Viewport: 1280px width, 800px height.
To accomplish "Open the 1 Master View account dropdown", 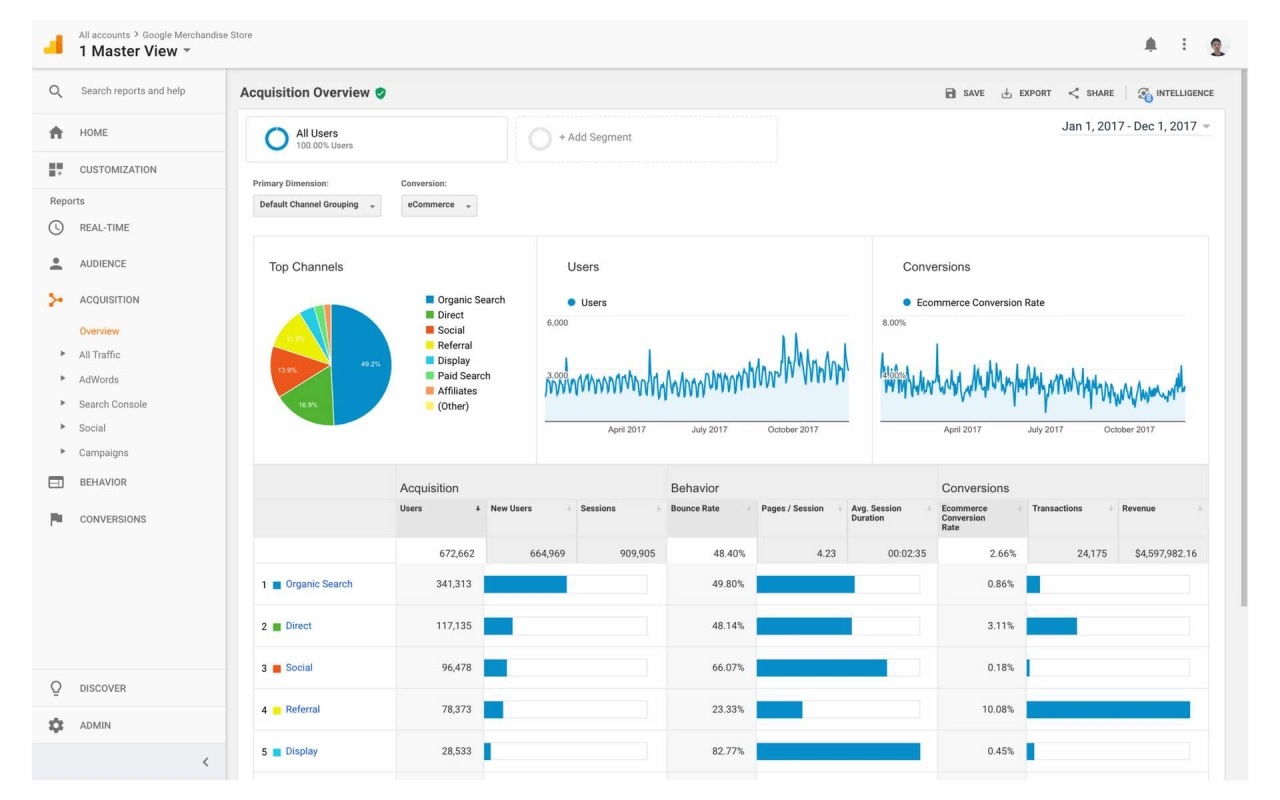I will [x=135, y=51].
